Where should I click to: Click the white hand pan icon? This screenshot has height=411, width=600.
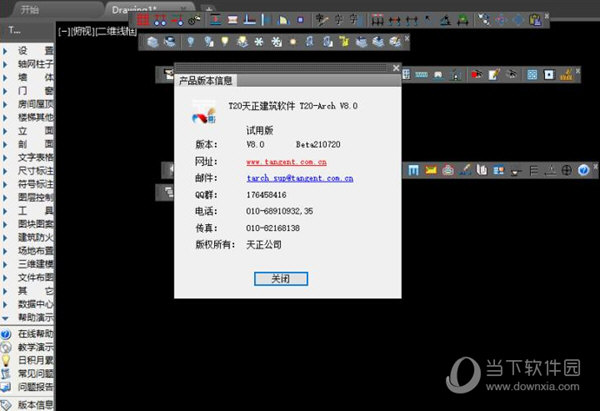coord(482,170)
